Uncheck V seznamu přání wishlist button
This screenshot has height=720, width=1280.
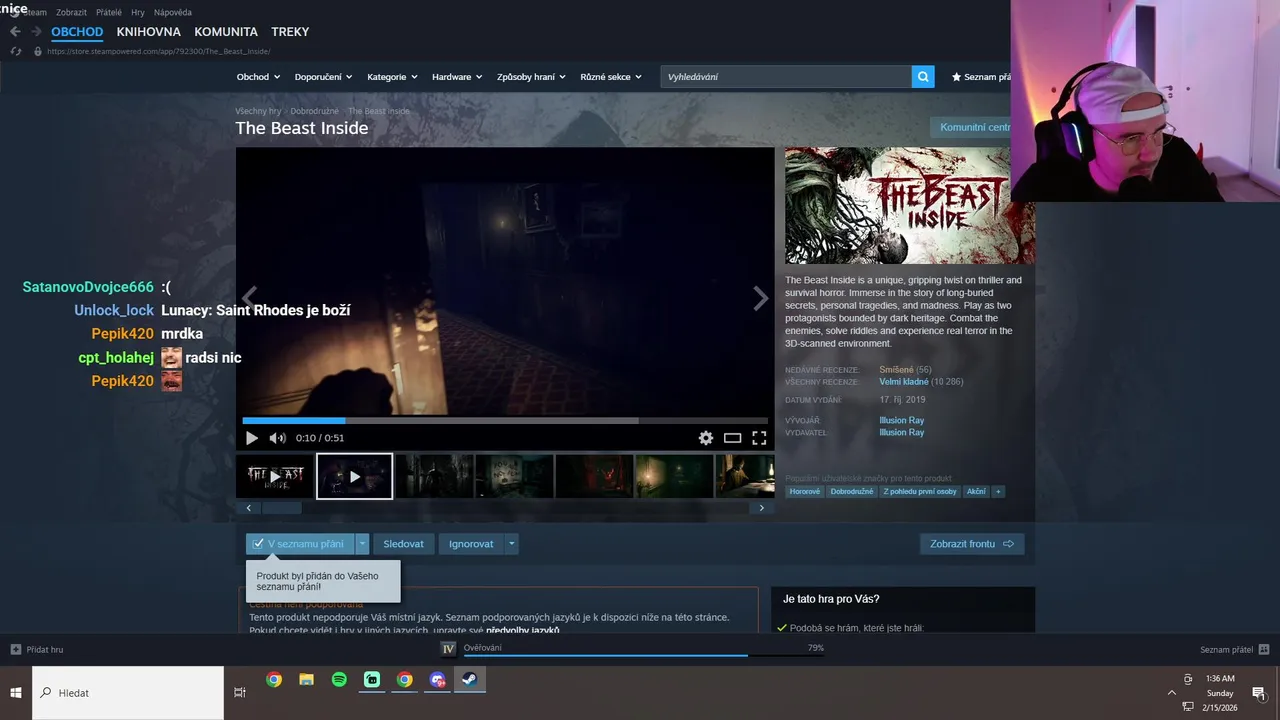300,544
